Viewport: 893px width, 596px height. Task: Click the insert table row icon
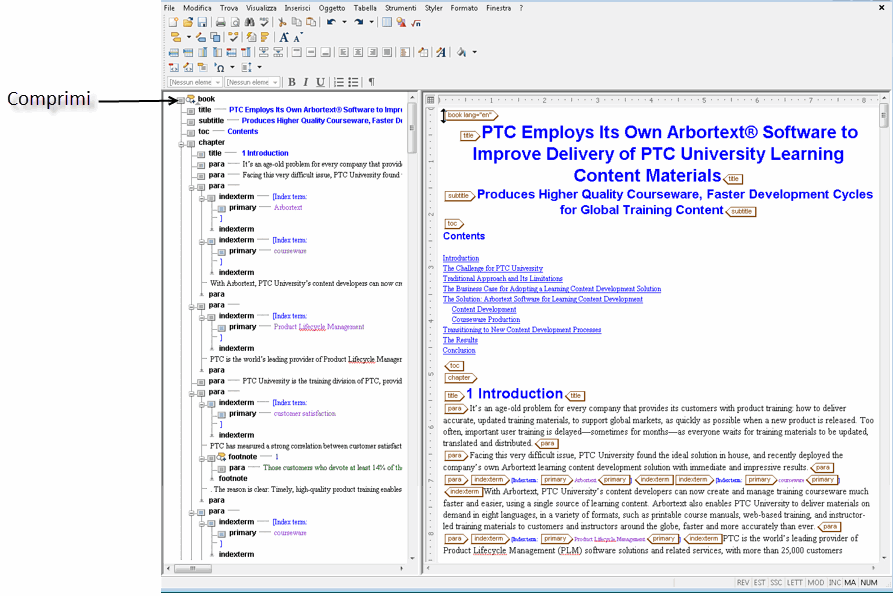174,52
